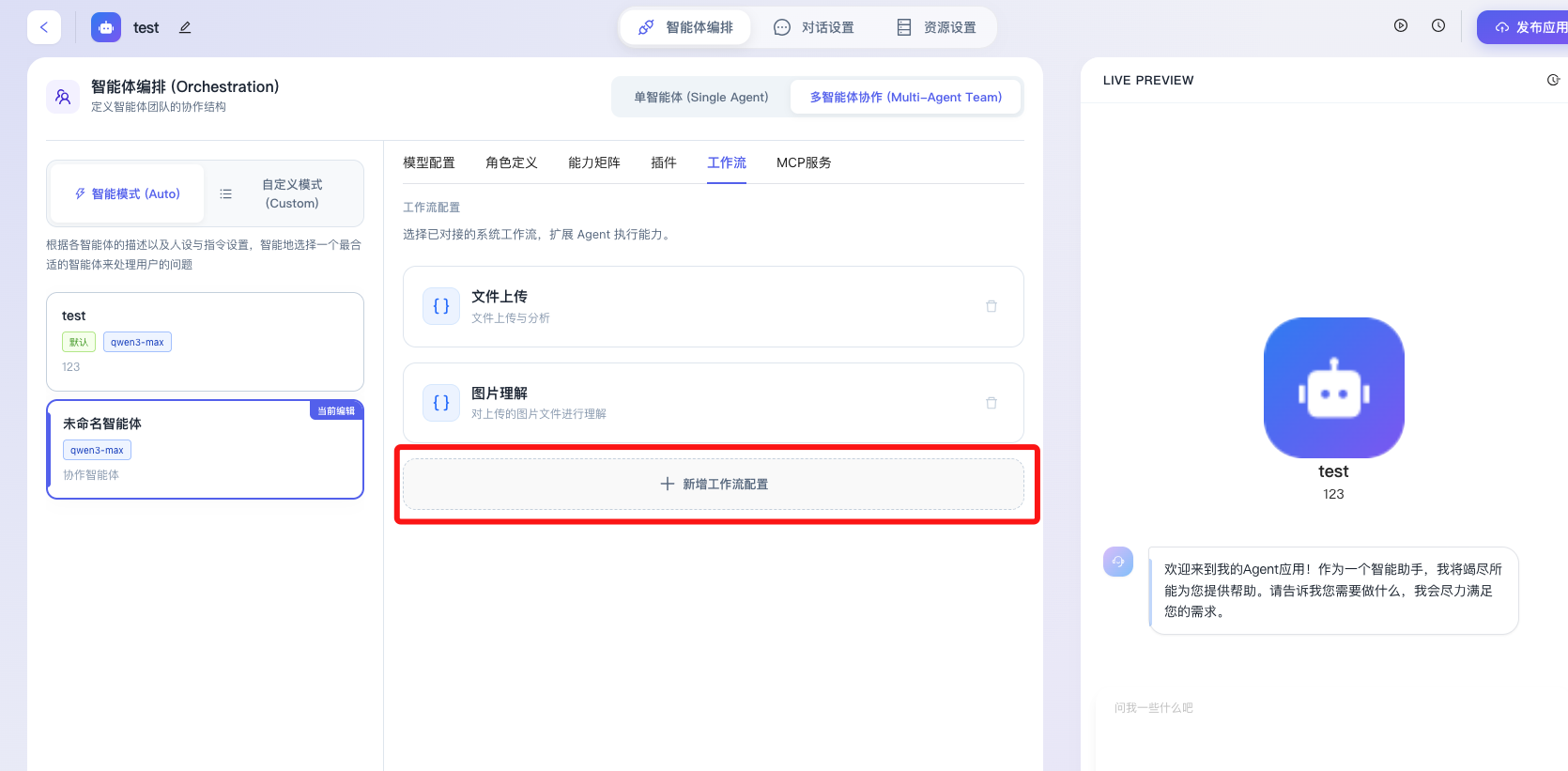Click the pencil icon to rename test
The width and height of the screenshot is (1568, 771).
click(185, 28)
